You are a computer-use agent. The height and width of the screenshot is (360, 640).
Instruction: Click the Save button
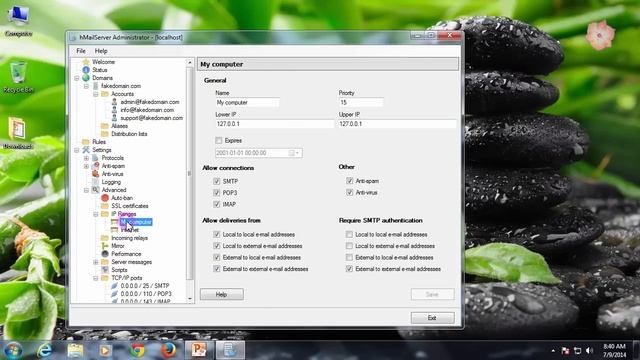tap(432, 294)
